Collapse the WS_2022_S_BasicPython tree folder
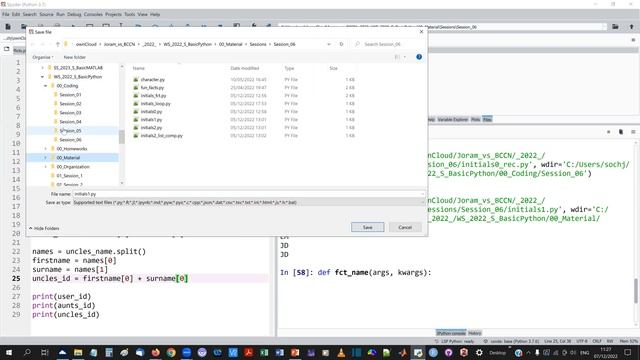This screenshot has height=360, width=640. point(42,77)
